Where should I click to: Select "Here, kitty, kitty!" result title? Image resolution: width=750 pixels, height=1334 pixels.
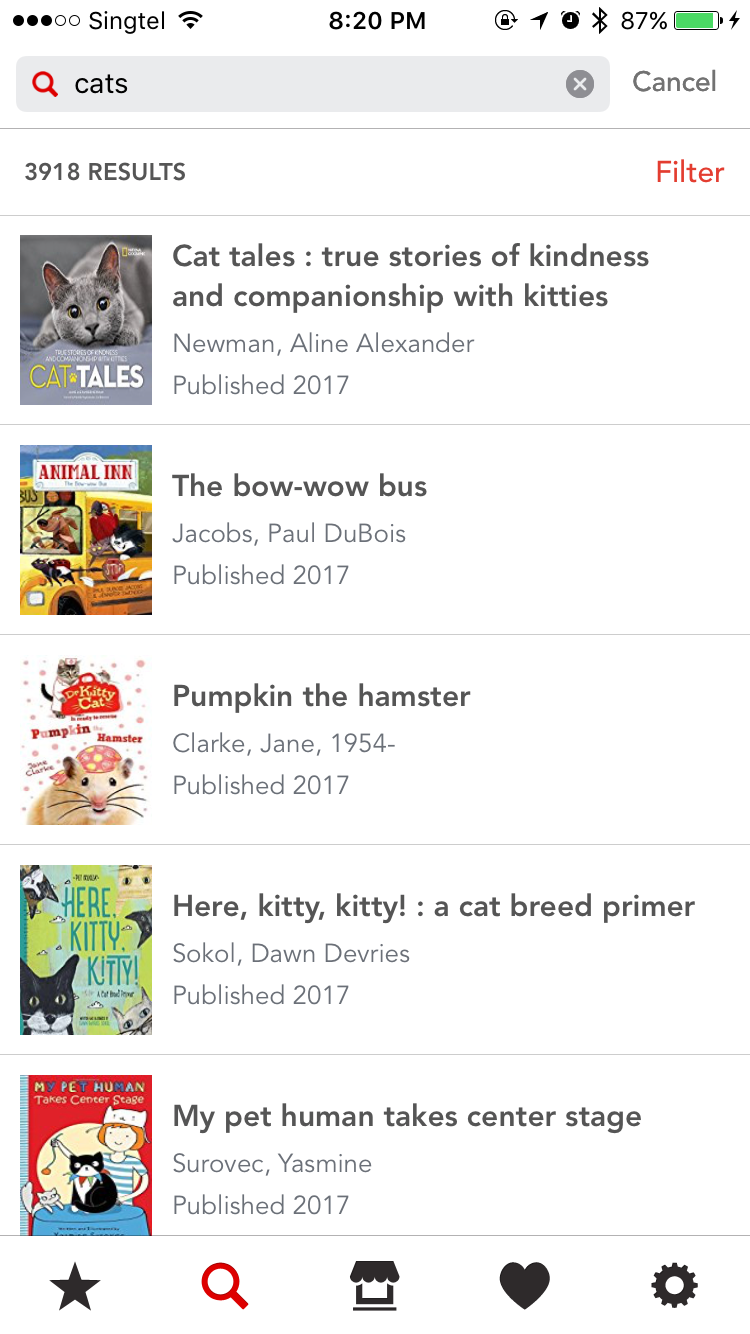click(433, 906)
